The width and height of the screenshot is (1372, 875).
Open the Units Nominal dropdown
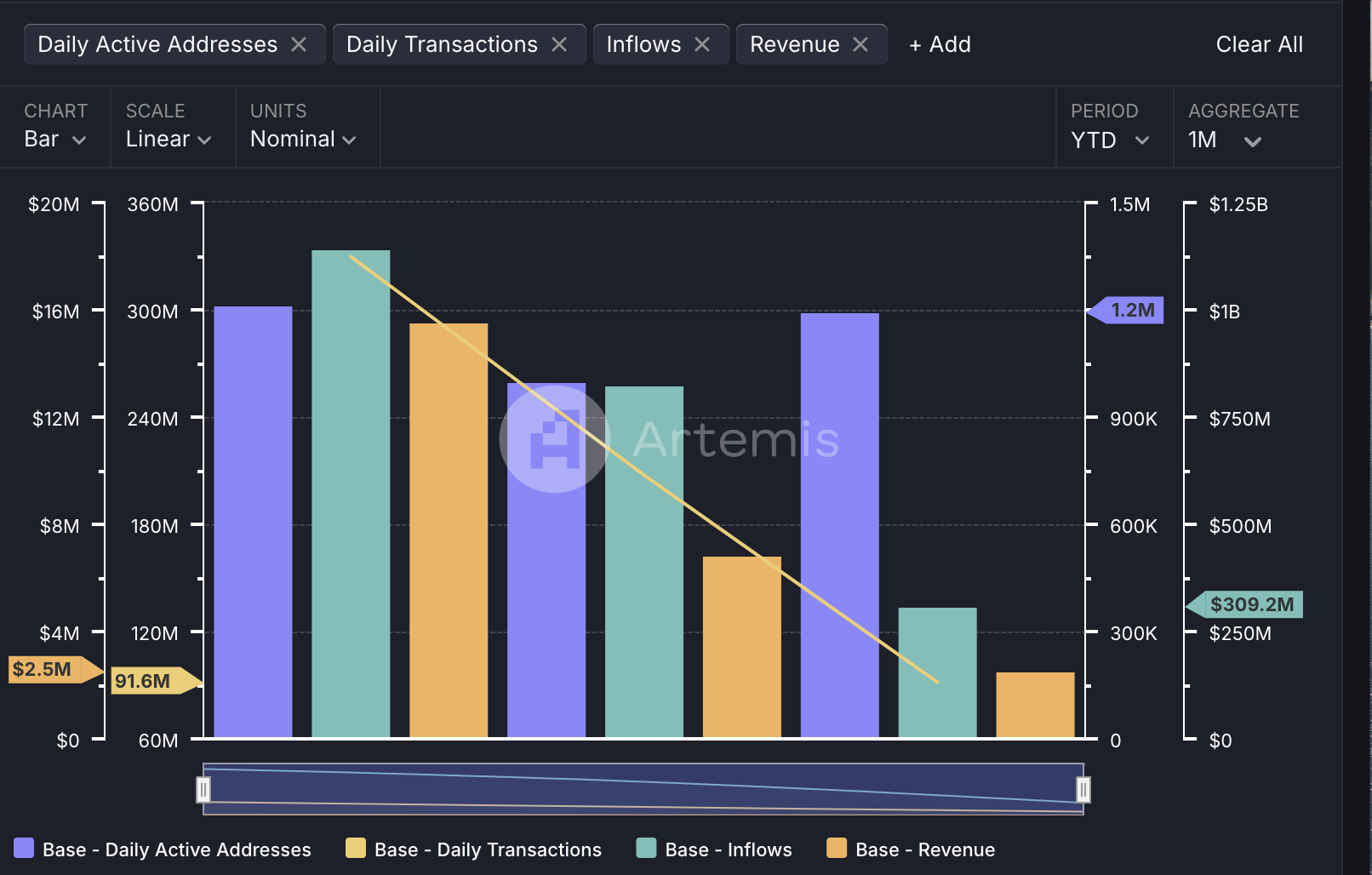point(303,140)
